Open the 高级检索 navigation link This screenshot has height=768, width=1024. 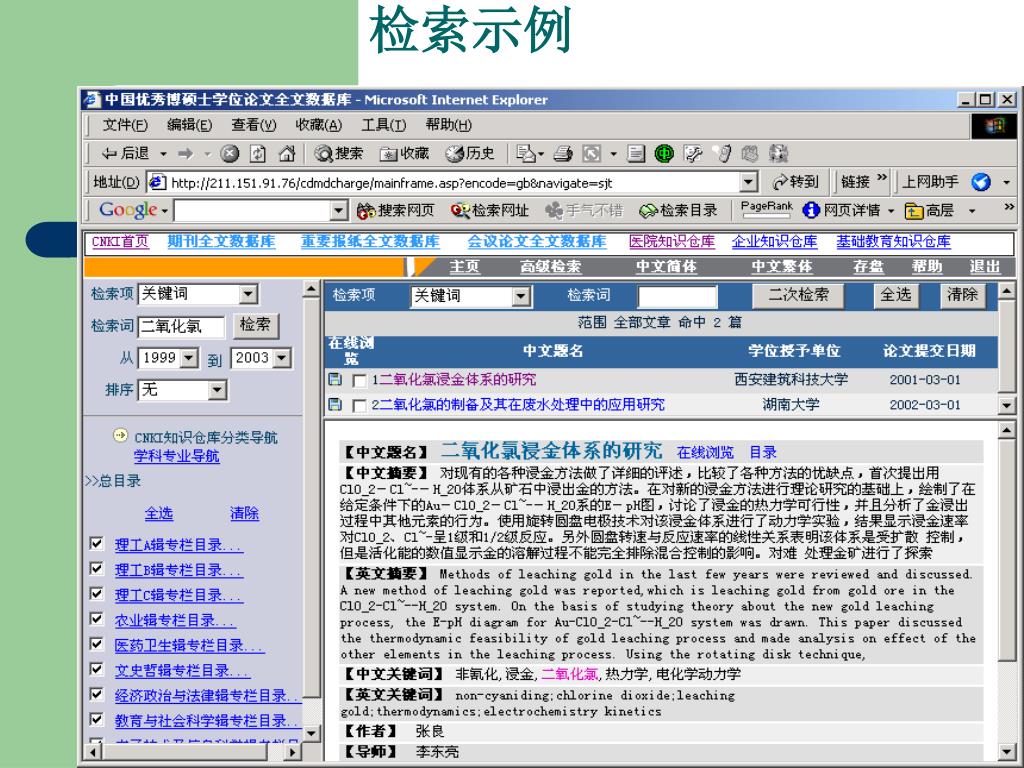pos(550,266)
